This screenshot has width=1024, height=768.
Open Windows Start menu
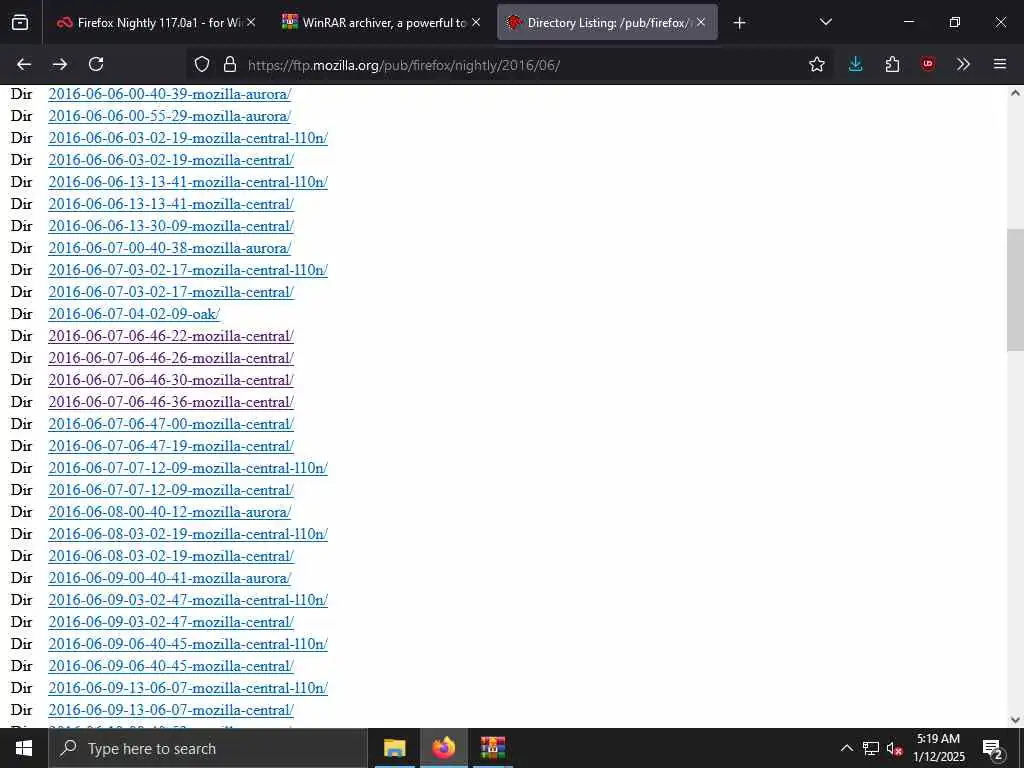pyautogui.click(x=24, y=748)
